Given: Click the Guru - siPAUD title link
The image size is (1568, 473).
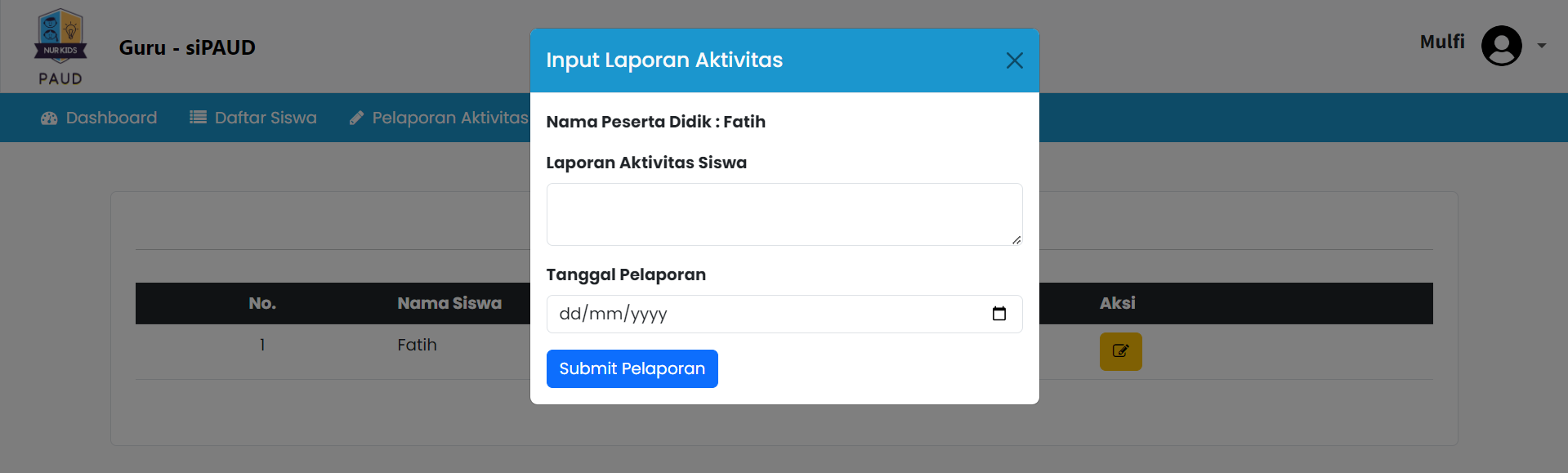Looking at the screenshot, I should pyautogui.click(x=187, y=47).
